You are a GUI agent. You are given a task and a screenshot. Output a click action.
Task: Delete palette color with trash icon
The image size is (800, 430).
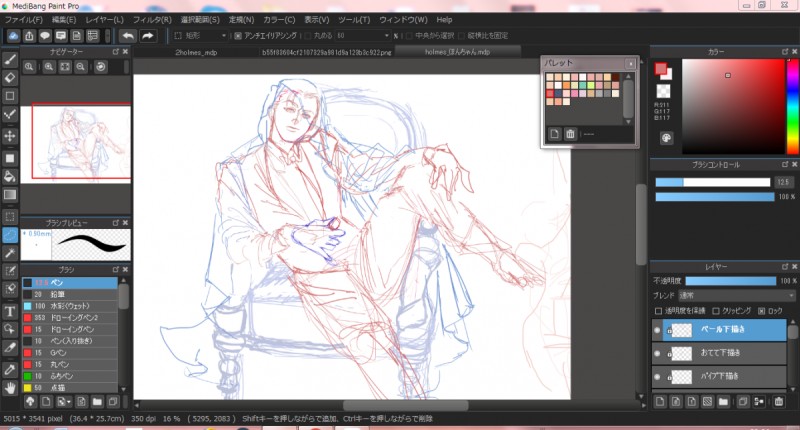click(x=570, y=134)
